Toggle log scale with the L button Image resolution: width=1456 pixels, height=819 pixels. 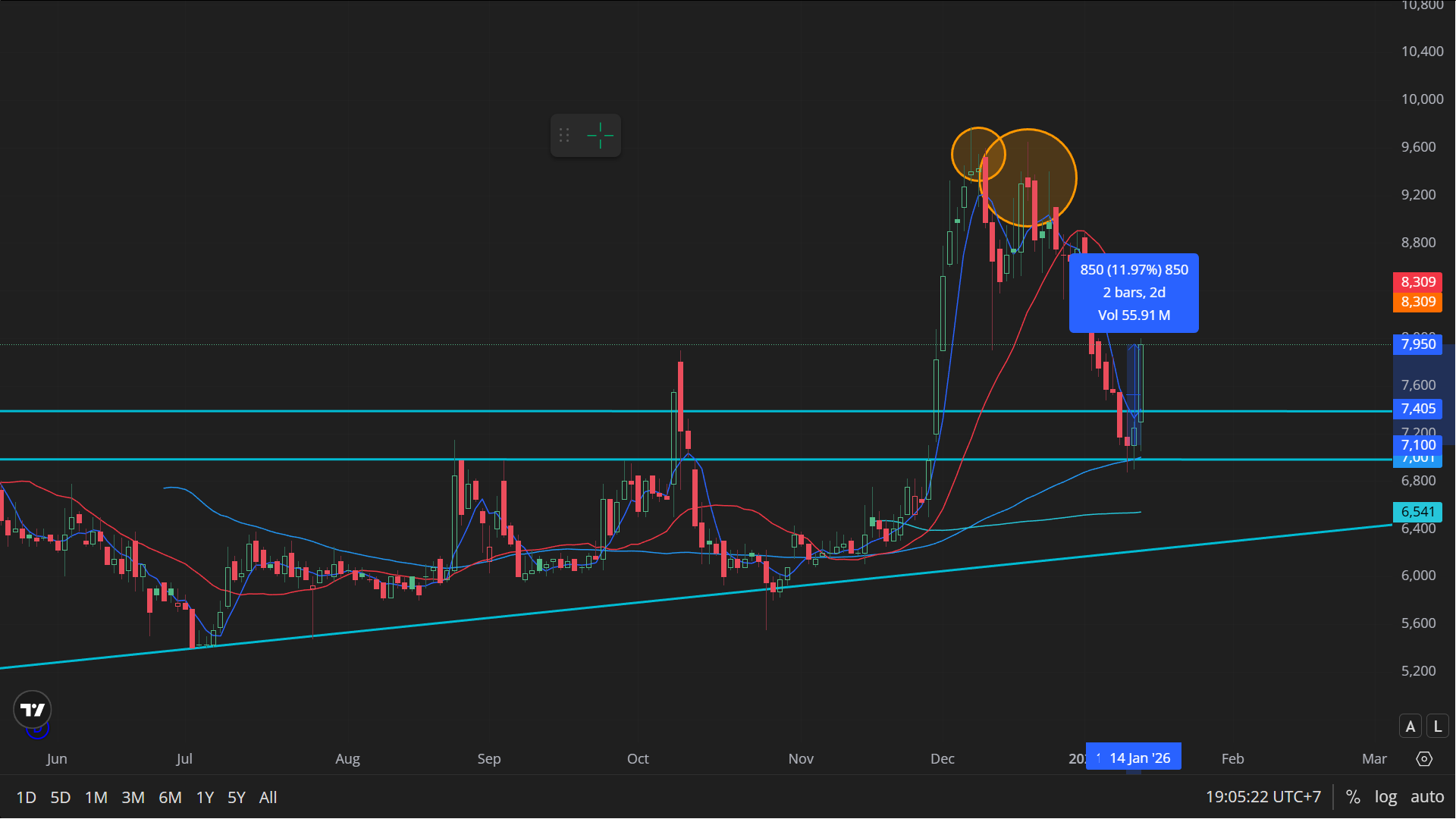(1438, 726)
